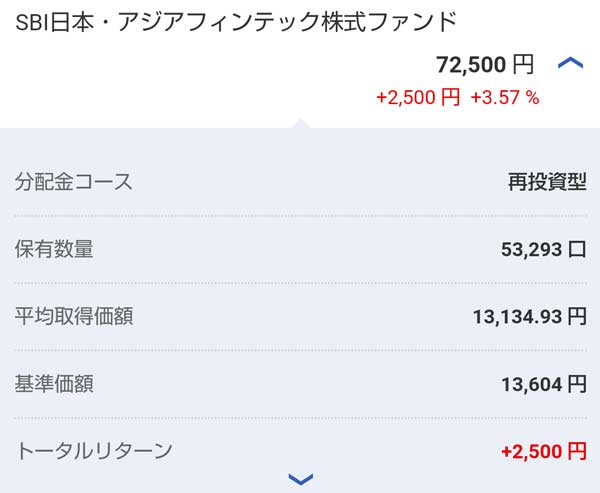Viewport: 600px width, 493px height.
Task: Select the 平均取得価額 label
Action: (74, 317)
